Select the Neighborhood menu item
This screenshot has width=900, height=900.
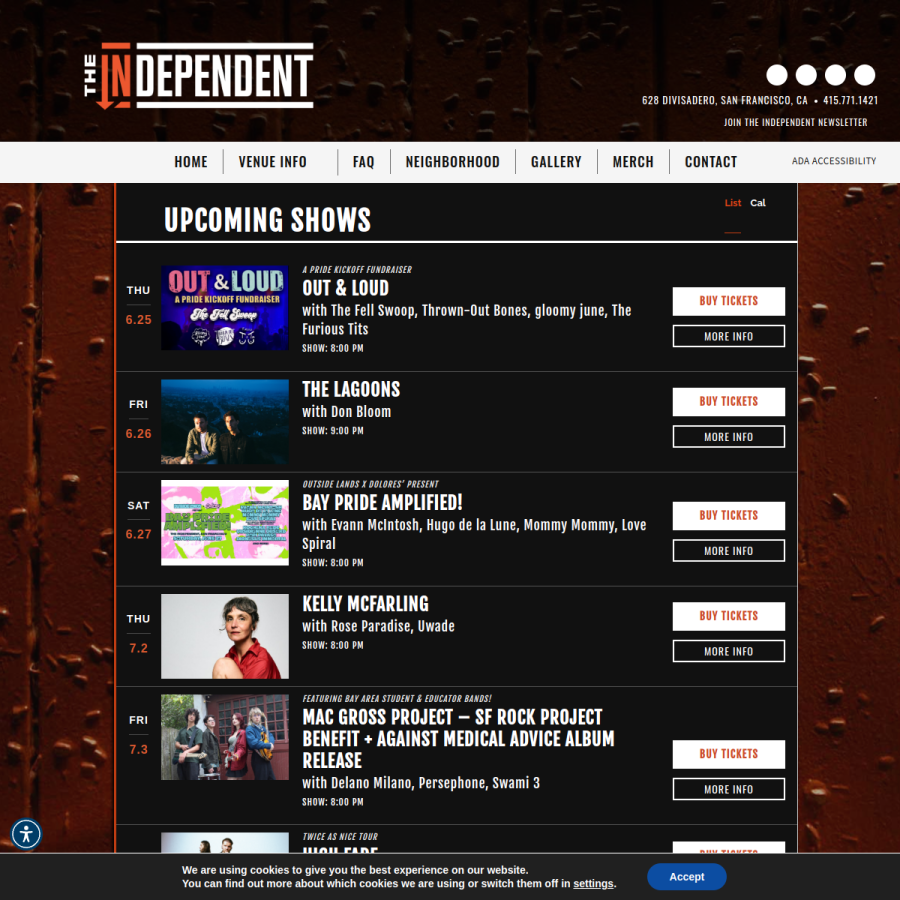(x=452, y=162)
